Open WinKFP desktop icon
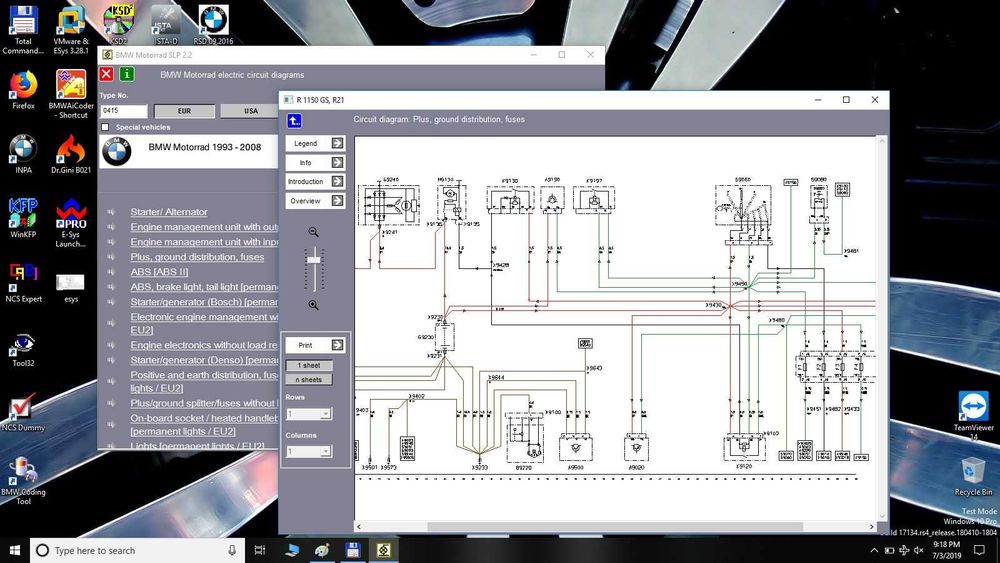Viewport: 1000px width, 563px height. coord(23,218)
